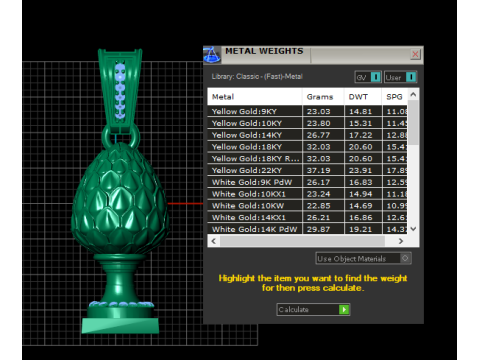Screen dimensions: 480x360
Task: Toggle Use Object Materials option
Action: pos(363,258)
